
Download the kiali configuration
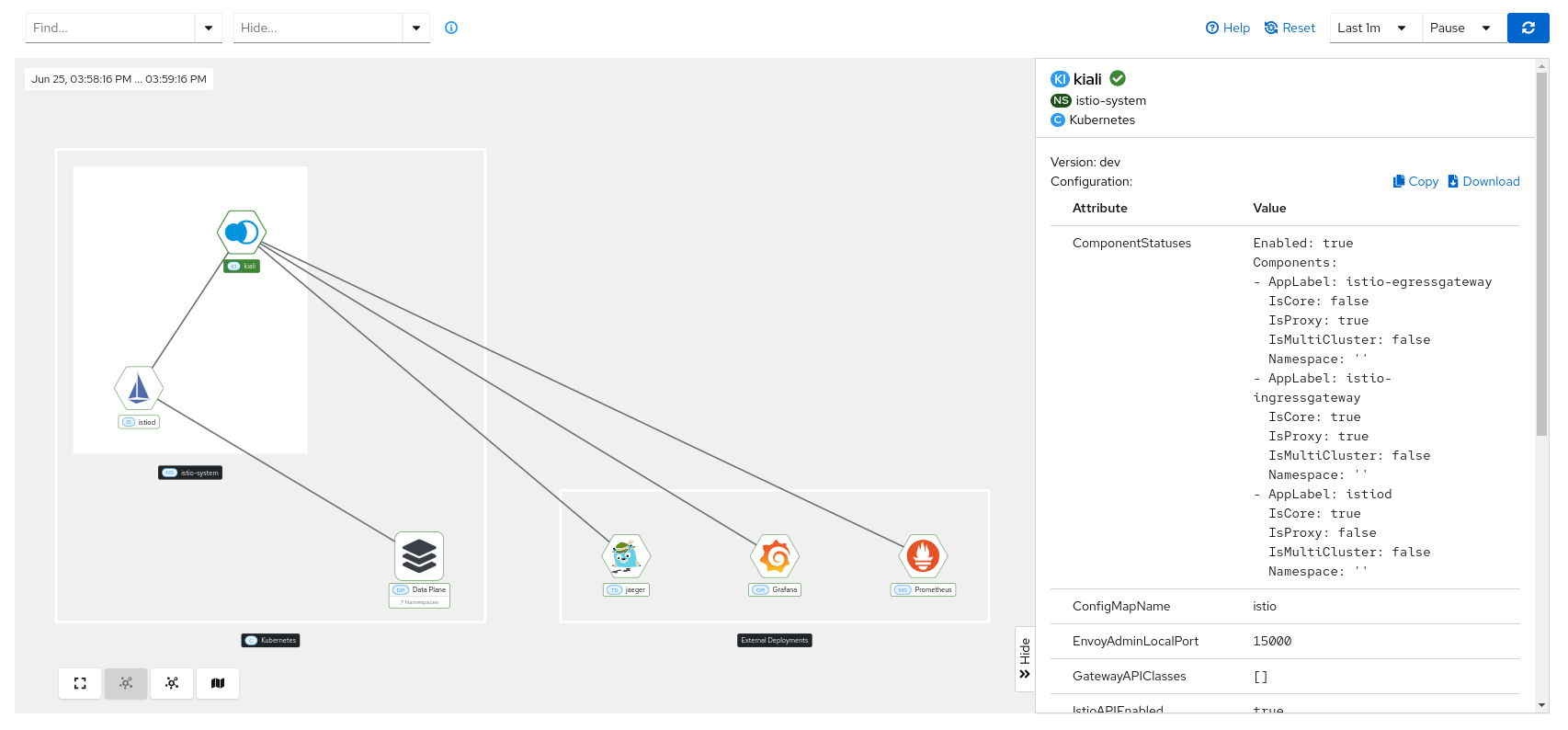[x=1483, y=181]
